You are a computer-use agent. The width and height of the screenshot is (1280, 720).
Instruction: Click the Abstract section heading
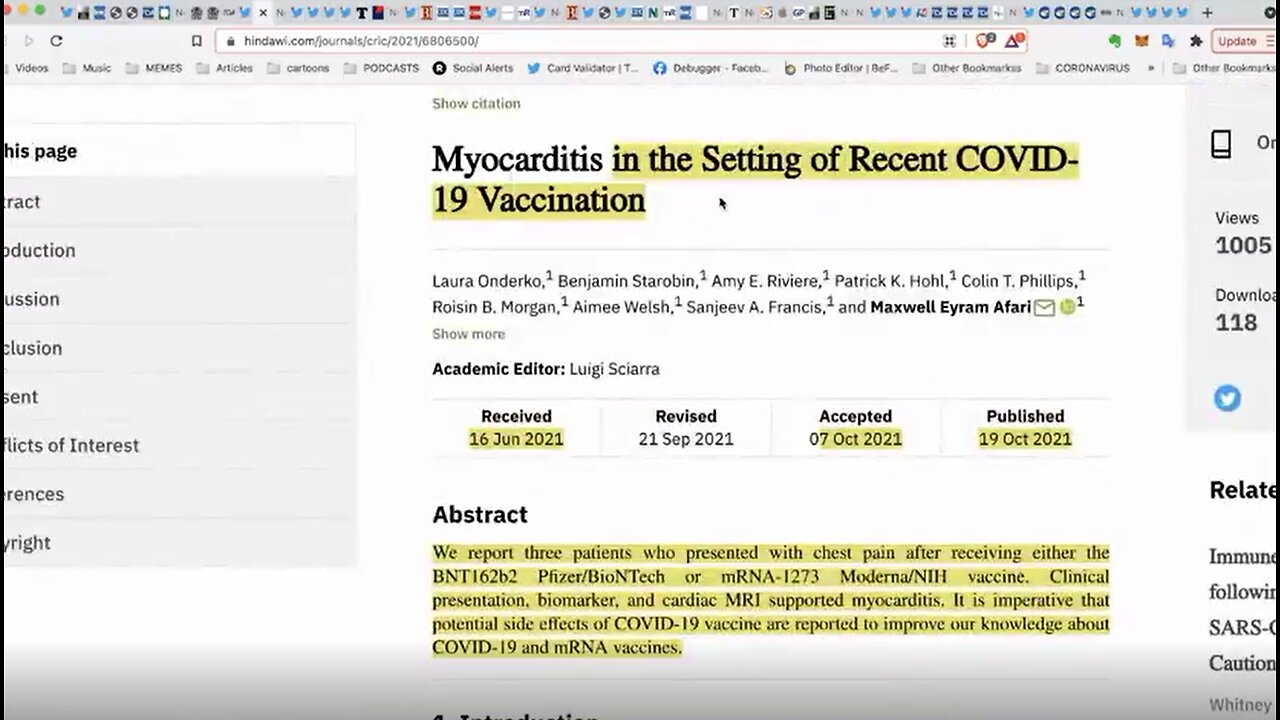[x=480, y=515]
